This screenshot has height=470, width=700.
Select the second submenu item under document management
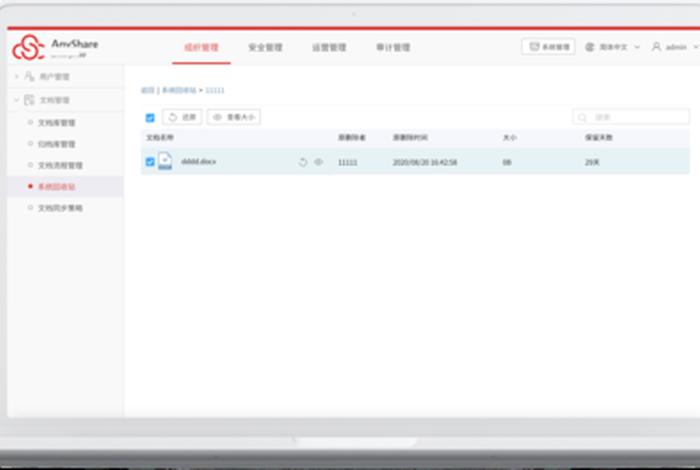pyautogui.click(x=56, y=144)
